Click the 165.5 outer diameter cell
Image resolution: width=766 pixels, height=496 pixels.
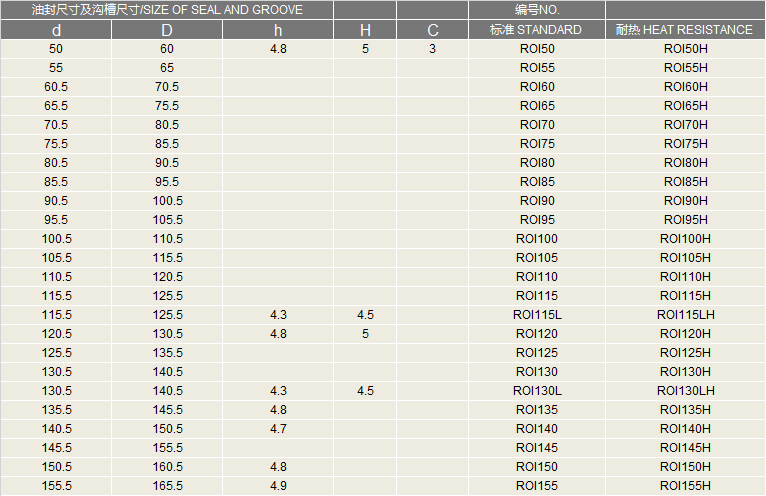(168, 486)
